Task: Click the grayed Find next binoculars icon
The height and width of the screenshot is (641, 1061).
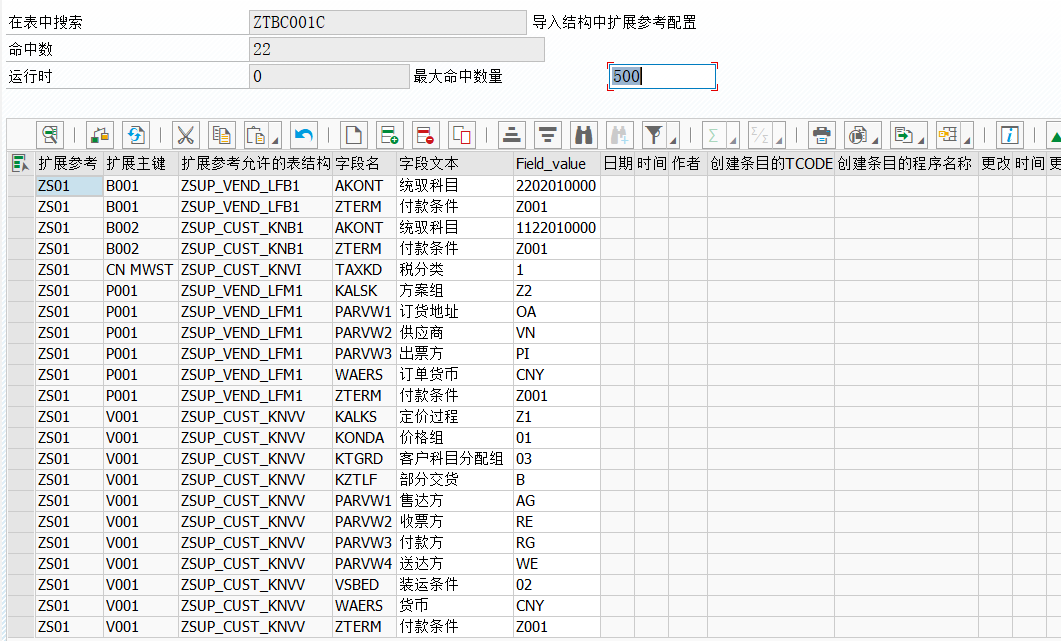Action: (x=620, y=135)
